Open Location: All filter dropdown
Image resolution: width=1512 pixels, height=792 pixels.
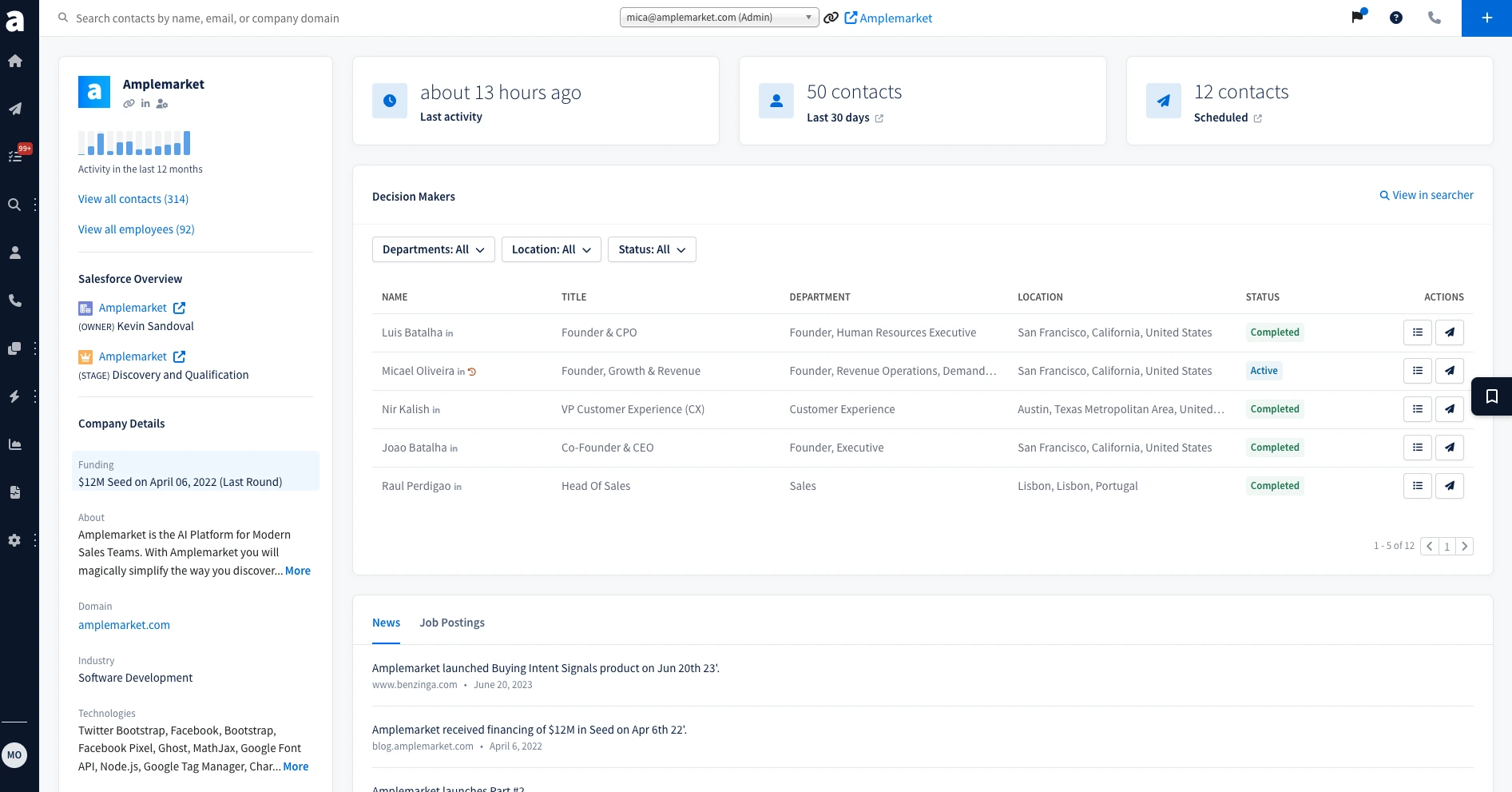click(551, 249)
